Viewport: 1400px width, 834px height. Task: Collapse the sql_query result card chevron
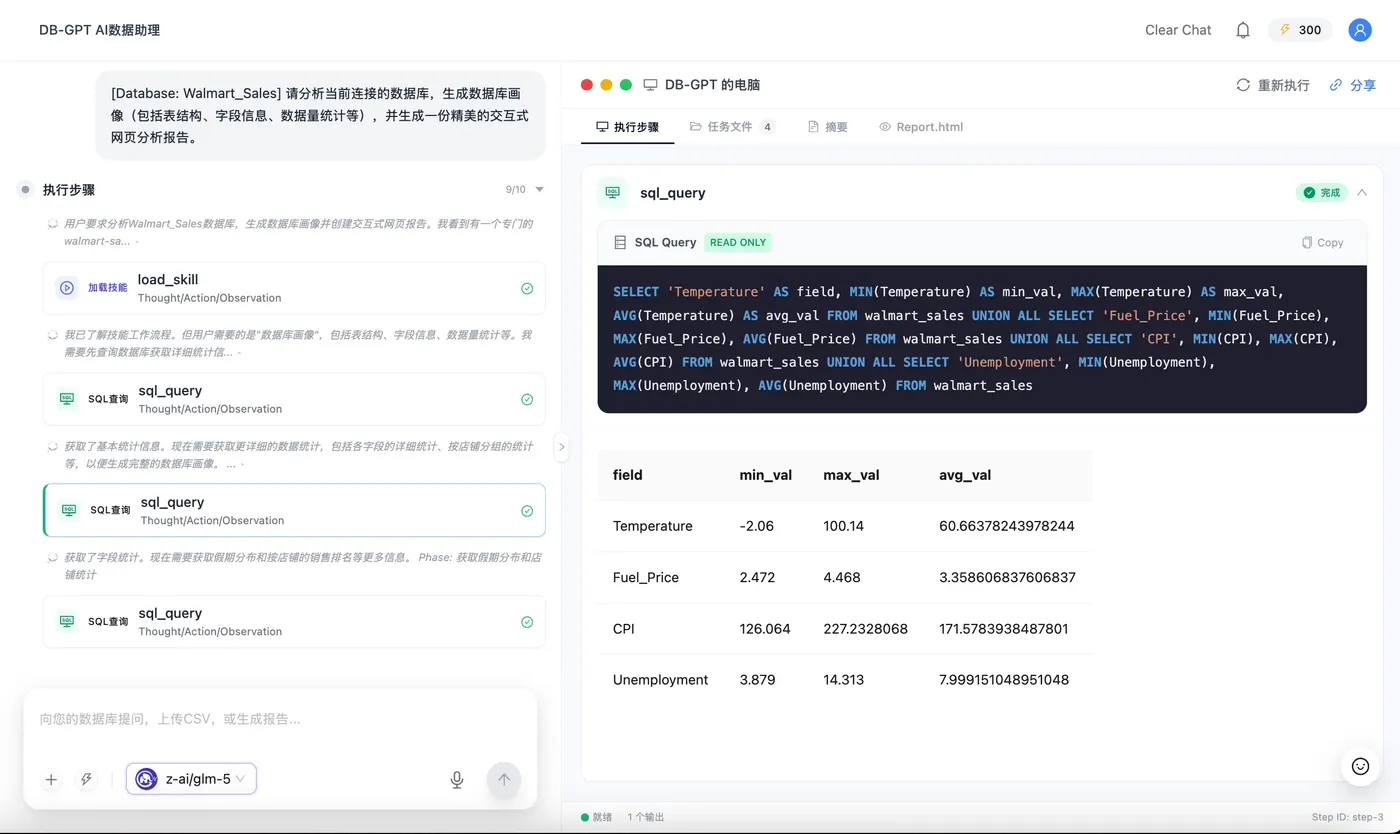coord(1362,192)
